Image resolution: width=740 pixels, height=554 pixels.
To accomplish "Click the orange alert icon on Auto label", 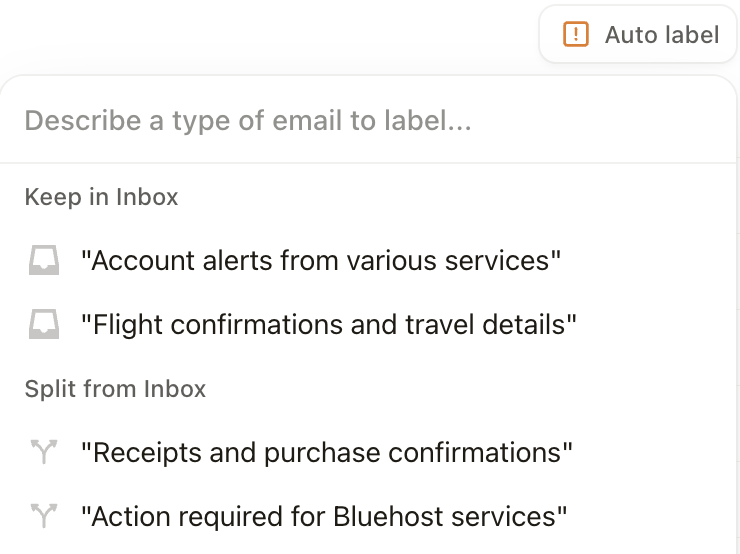I will [x=576, y=35].
